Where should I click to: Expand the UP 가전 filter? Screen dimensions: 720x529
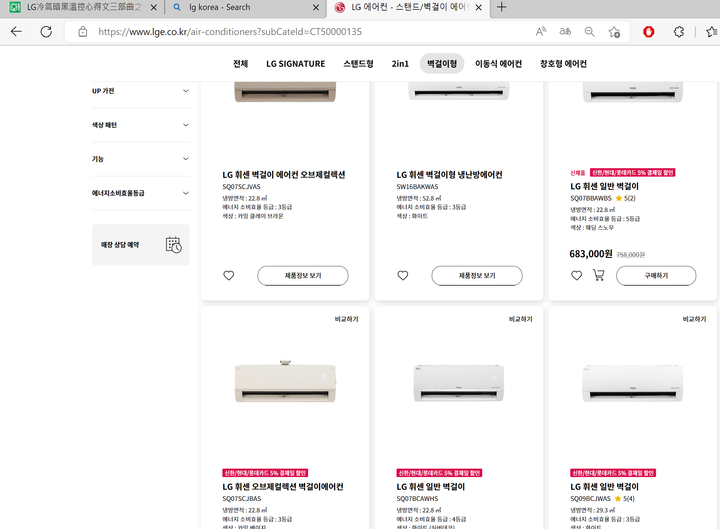141,91
